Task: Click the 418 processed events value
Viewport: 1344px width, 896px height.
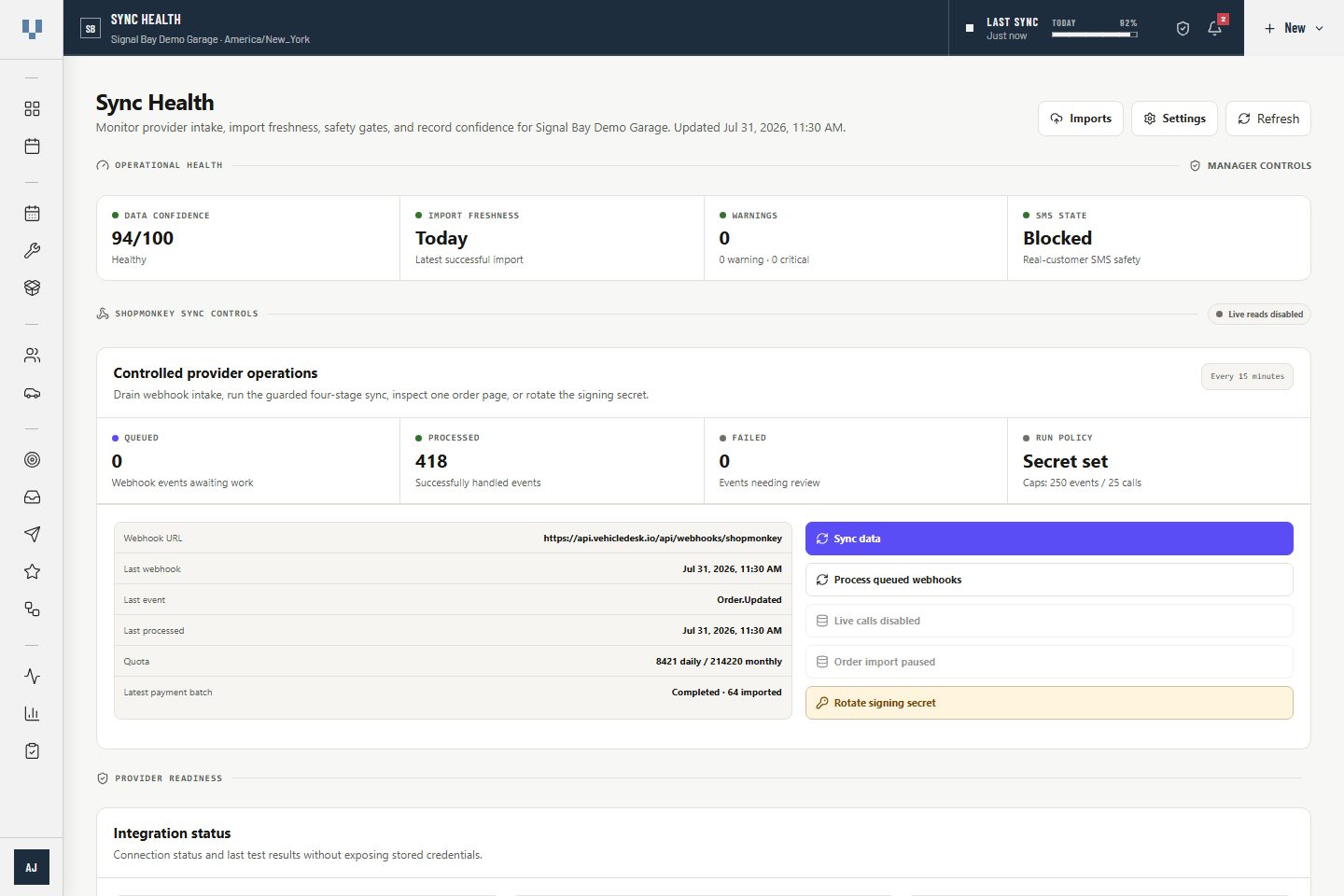Action: 431,461
